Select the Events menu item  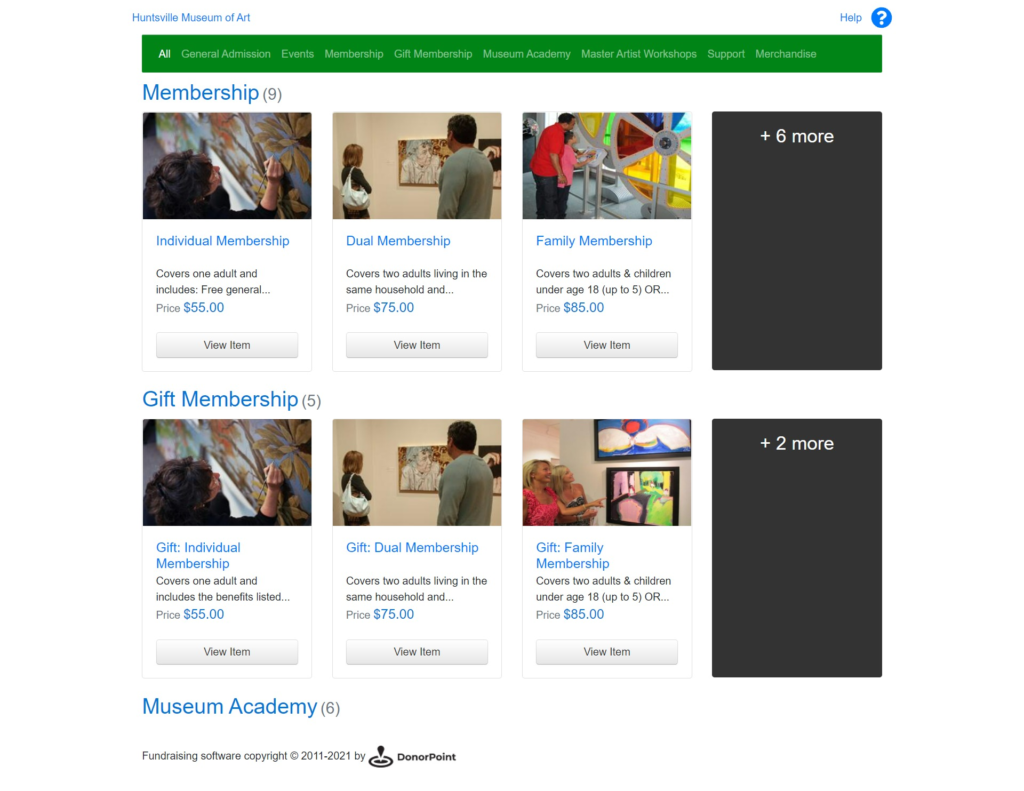(x=297, y=54)
